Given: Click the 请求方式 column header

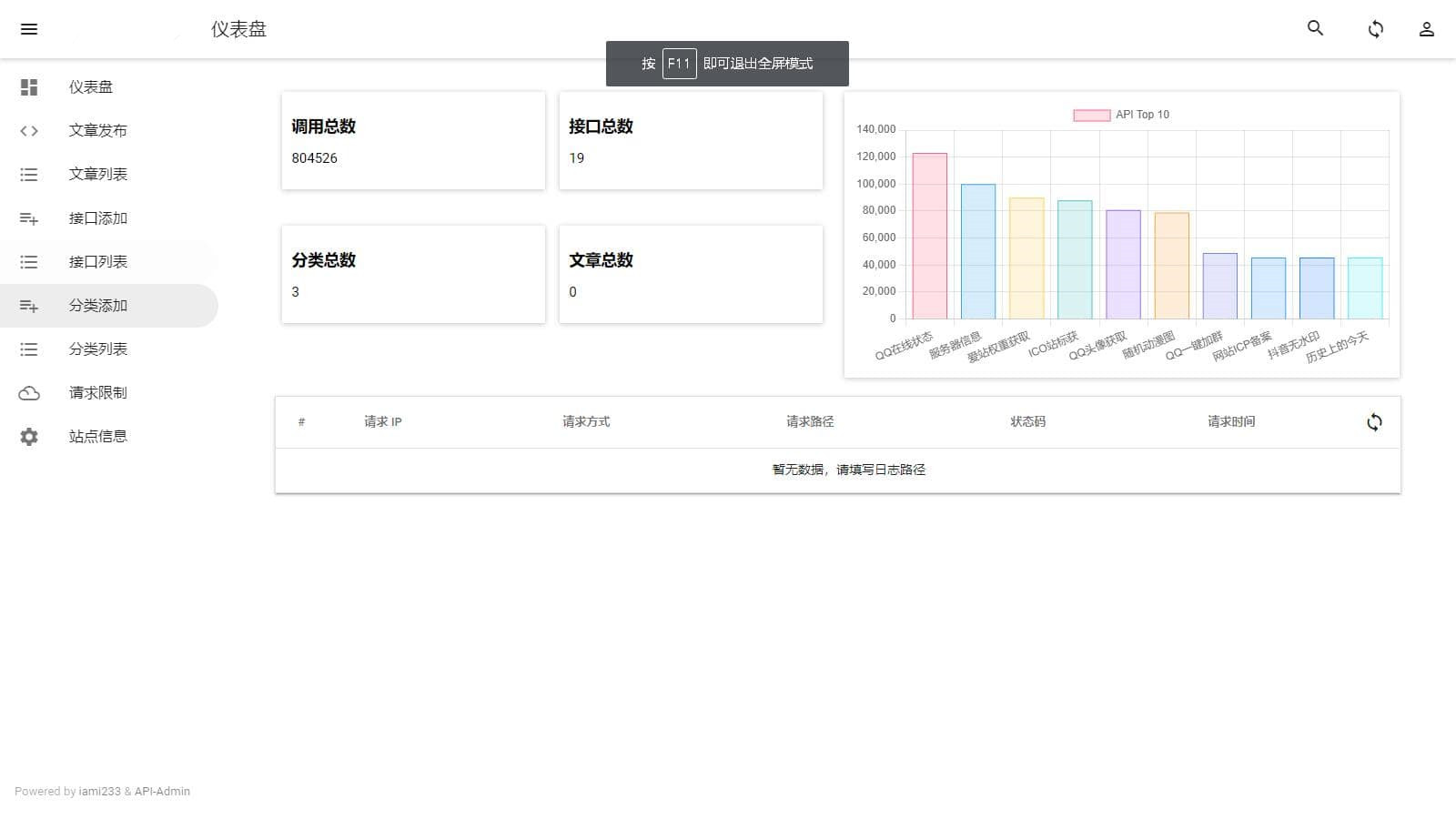Looking at the screenshot, I should click(586, 422).
